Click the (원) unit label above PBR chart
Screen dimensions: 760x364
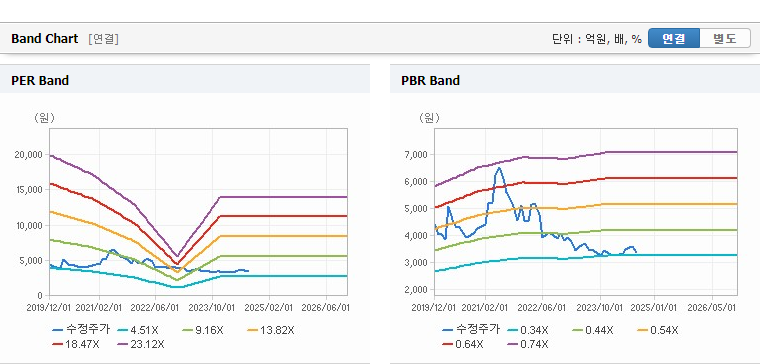(x=429, y=118)
